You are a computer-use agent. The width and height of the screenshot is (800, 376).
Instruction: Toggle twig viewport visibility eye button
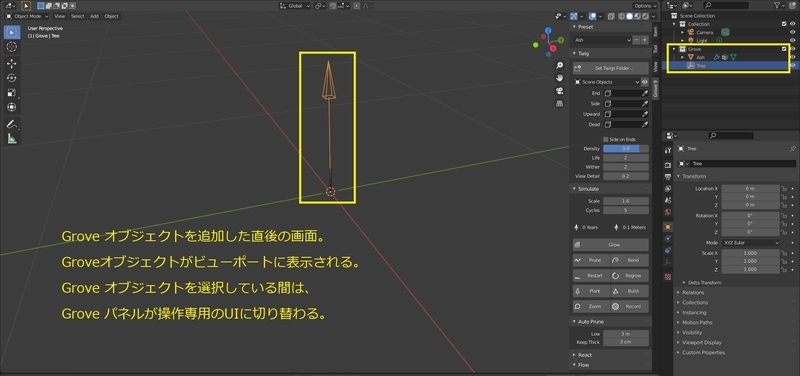pos(645,82)
